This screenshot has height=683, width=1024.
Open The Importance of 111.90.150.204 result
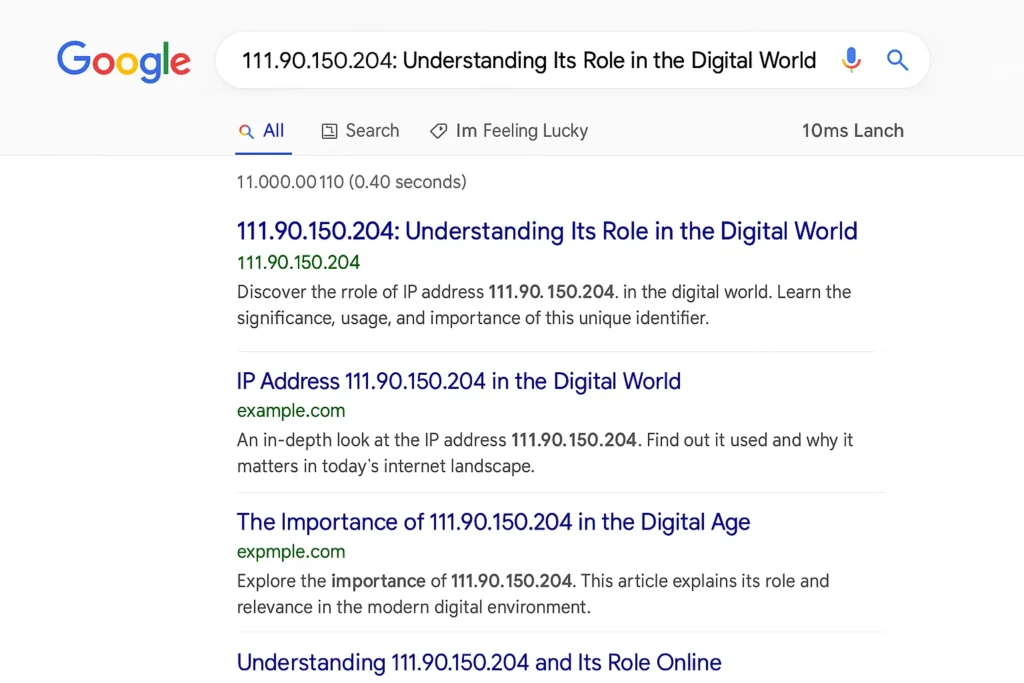coord(493,522)
